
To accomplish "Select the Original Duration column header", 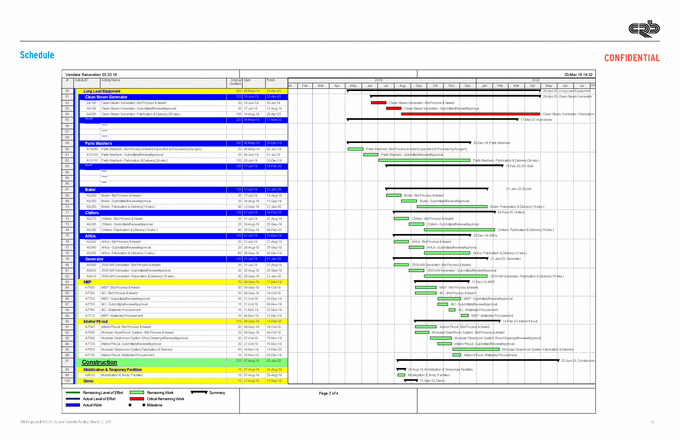I will [235, 83].
